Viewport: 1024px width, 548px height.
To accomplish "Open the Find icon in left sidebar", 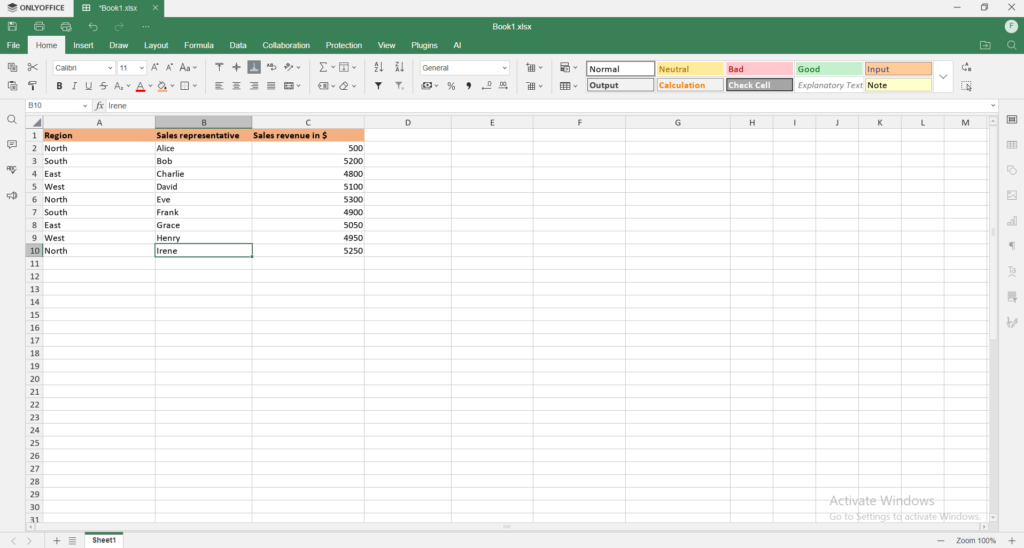I will pos(12,120).
